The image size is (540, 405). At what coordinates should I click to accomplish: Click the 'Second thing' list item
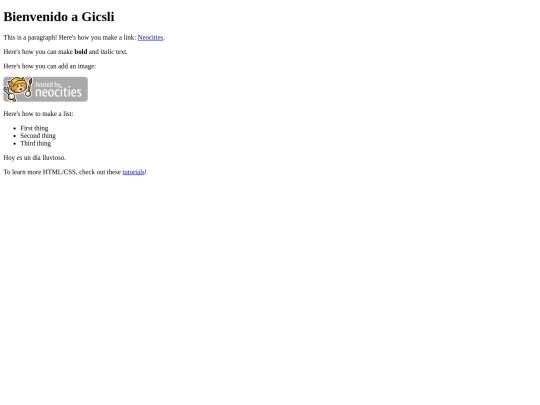(38, 136)
